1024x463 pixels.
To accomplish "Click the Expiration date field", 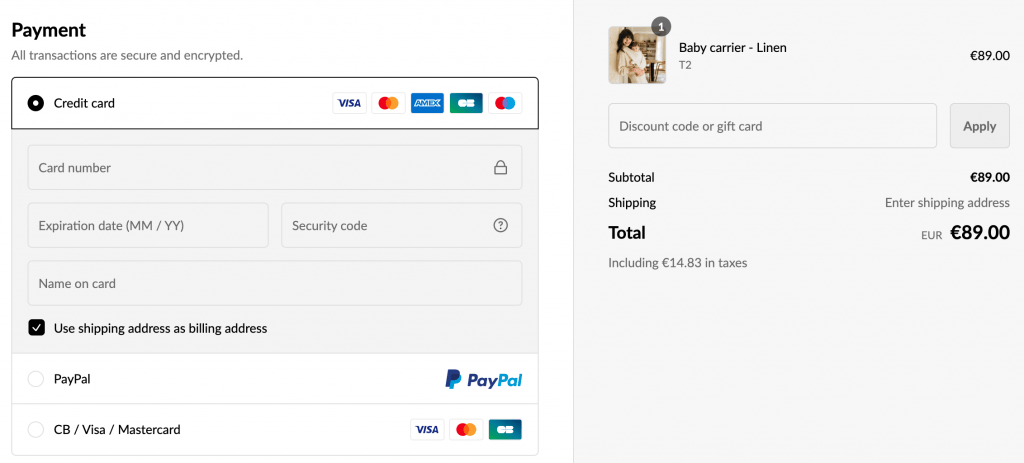I will click(148, 226).
